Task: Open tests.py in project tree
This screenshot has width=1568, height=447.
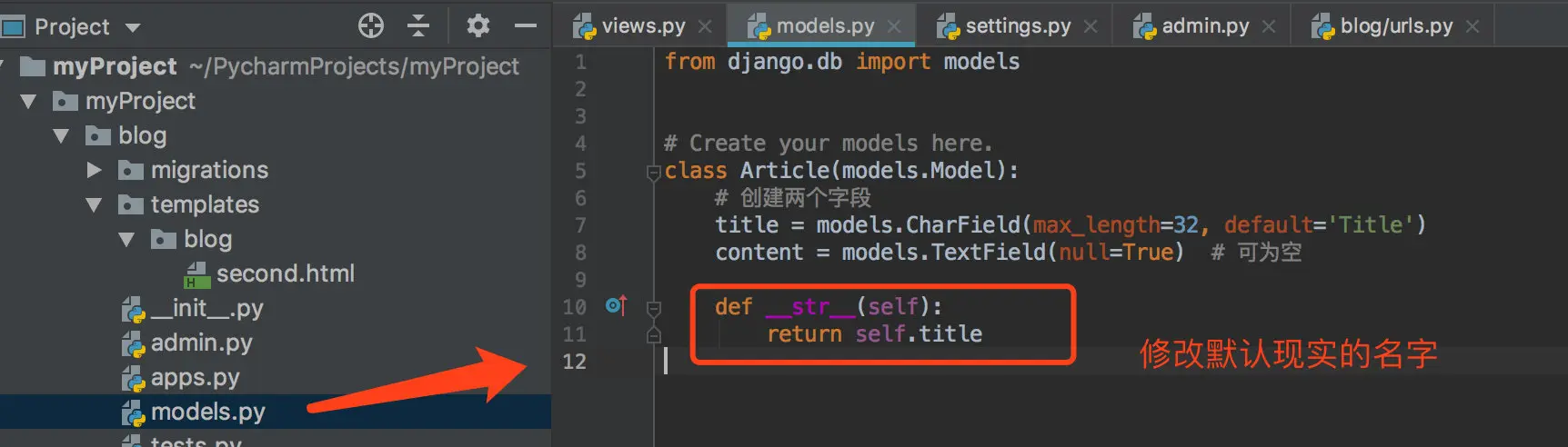Action: 182,441
